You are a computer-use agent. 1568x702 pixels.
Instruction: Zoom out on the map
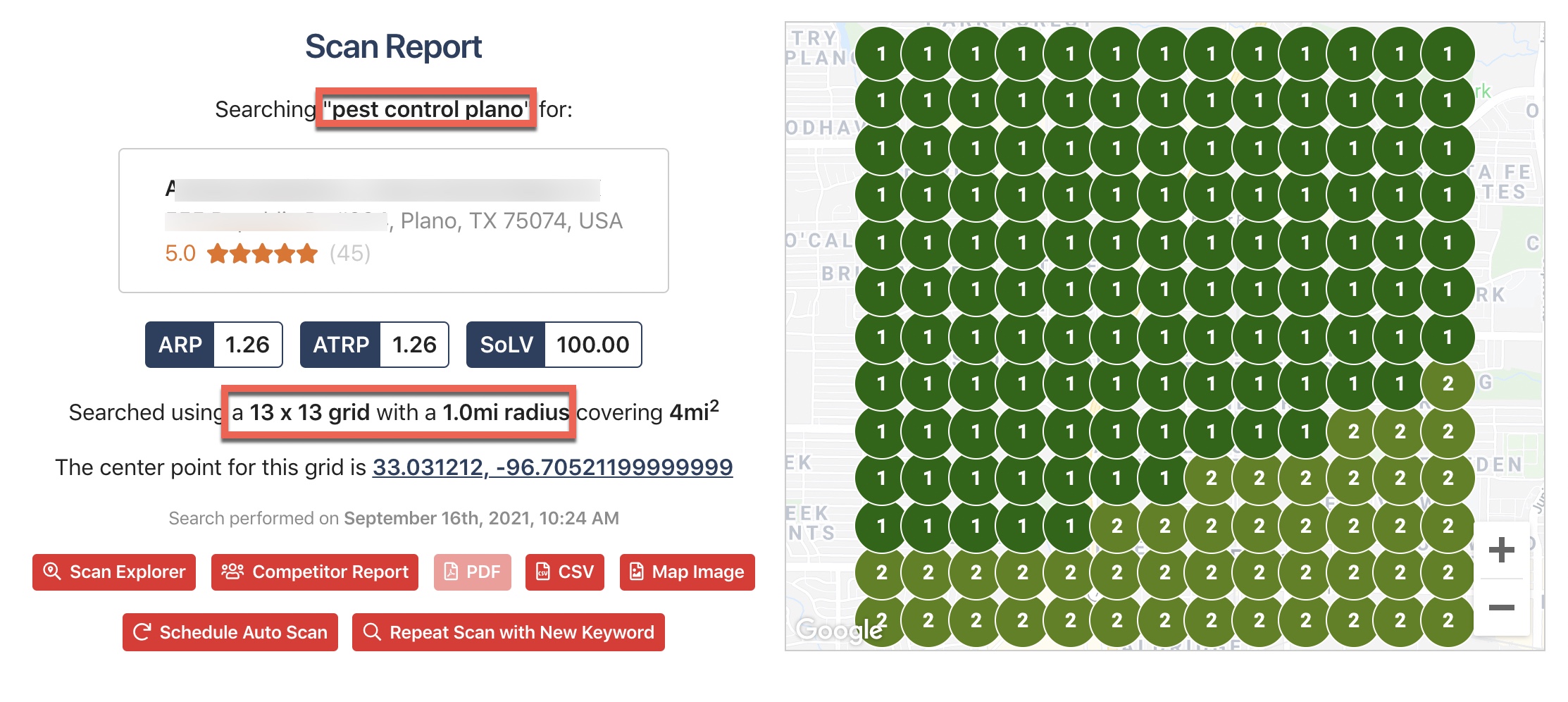click(x=1501, y=608)
